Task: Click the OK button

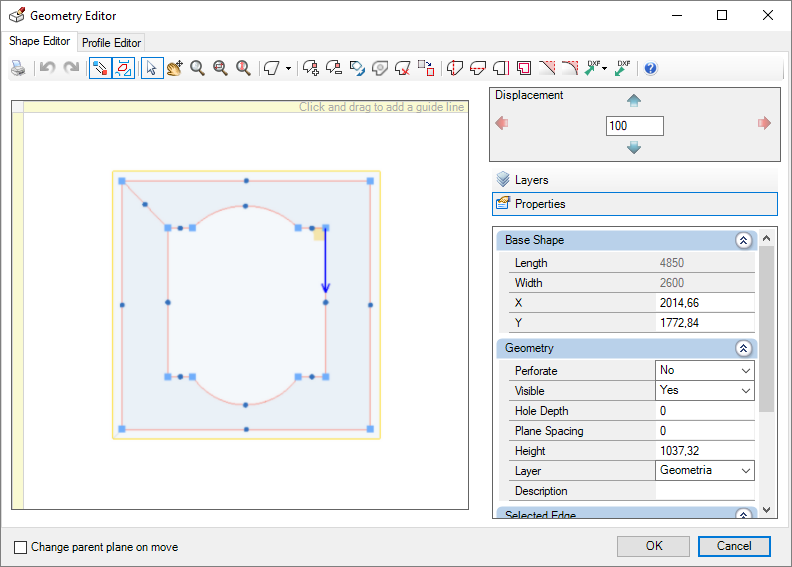Action: [x=654, y=546]
